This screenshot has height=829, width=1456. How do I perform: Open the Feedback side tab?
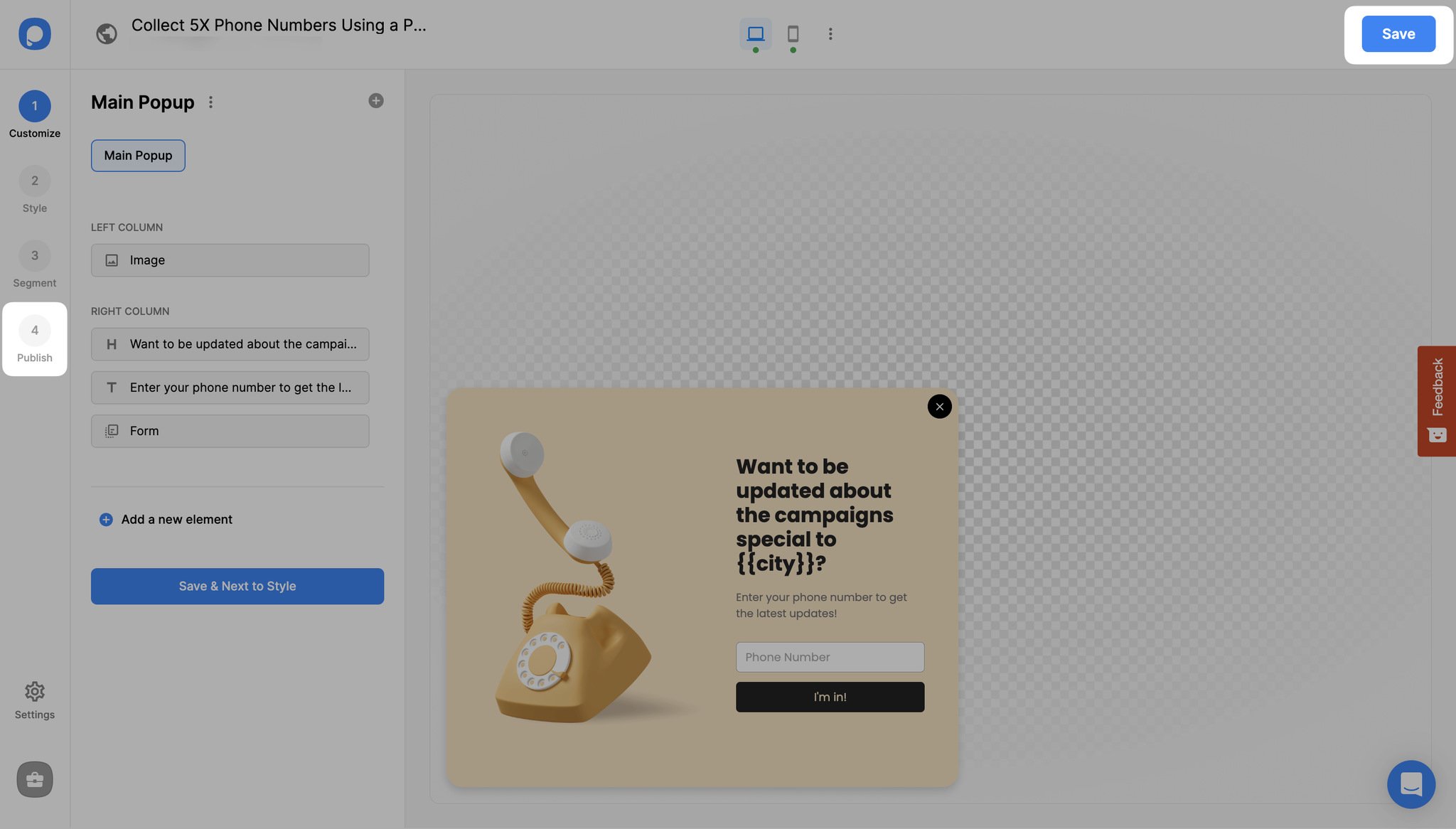coord(1437,401)
